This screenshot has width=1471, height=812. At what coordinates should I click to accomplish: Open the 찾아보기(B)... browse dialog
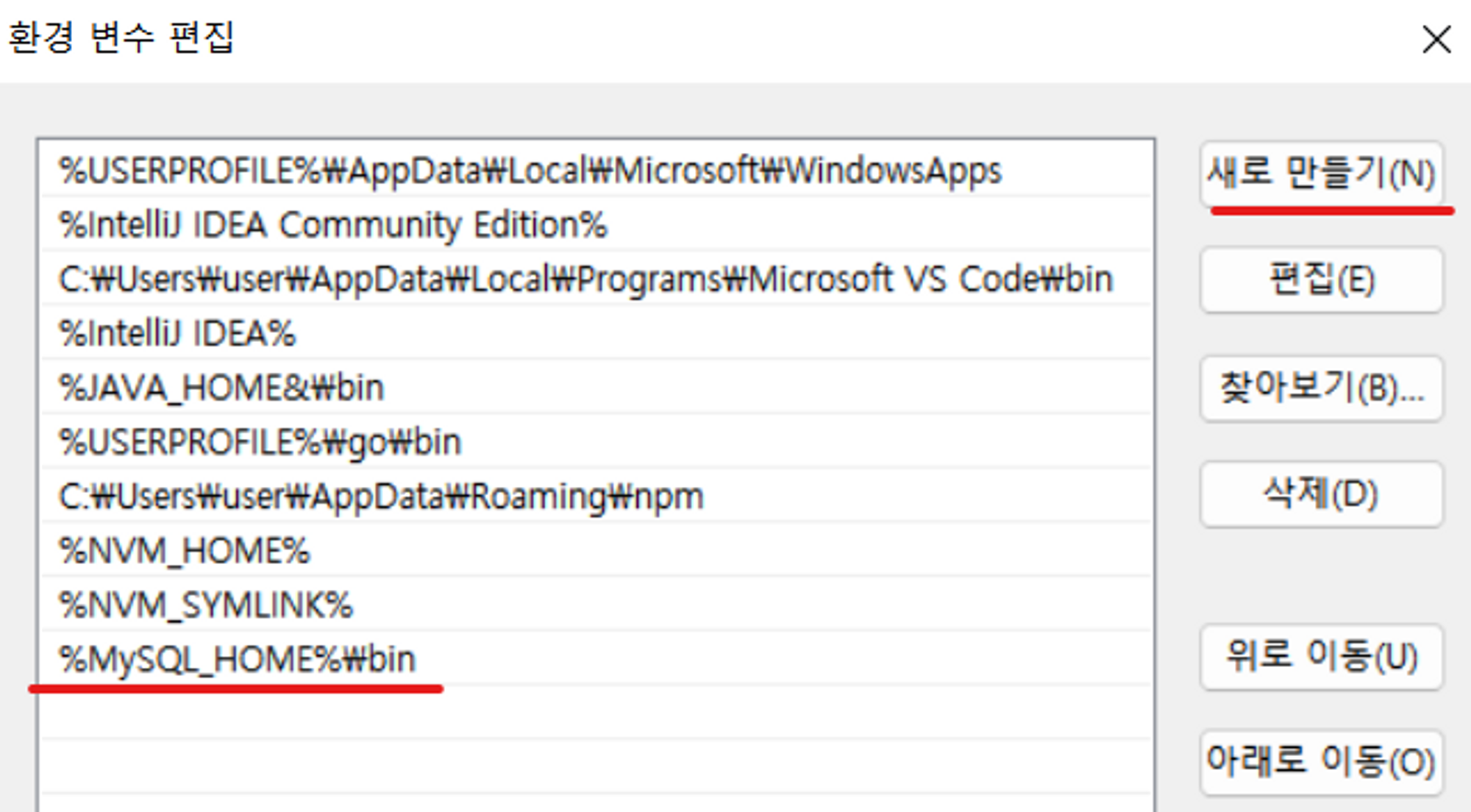pyautogui.click(x=1321, y=388)
